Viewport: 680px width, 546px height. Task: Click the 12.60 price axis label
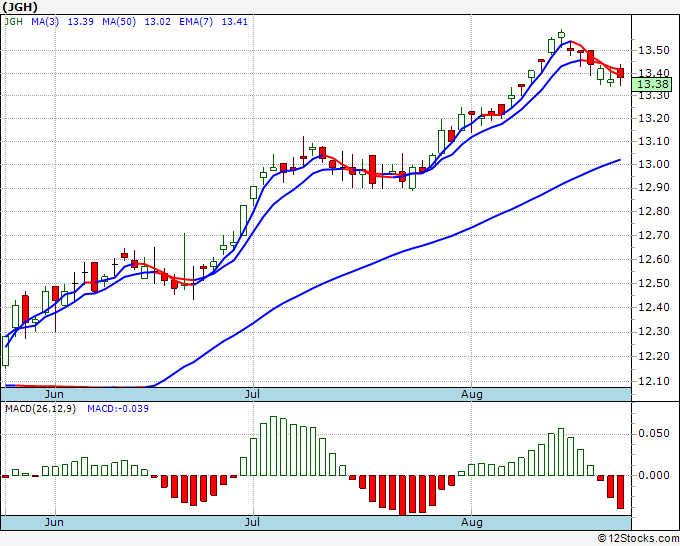pyautogui.click(x=654, y=259)
